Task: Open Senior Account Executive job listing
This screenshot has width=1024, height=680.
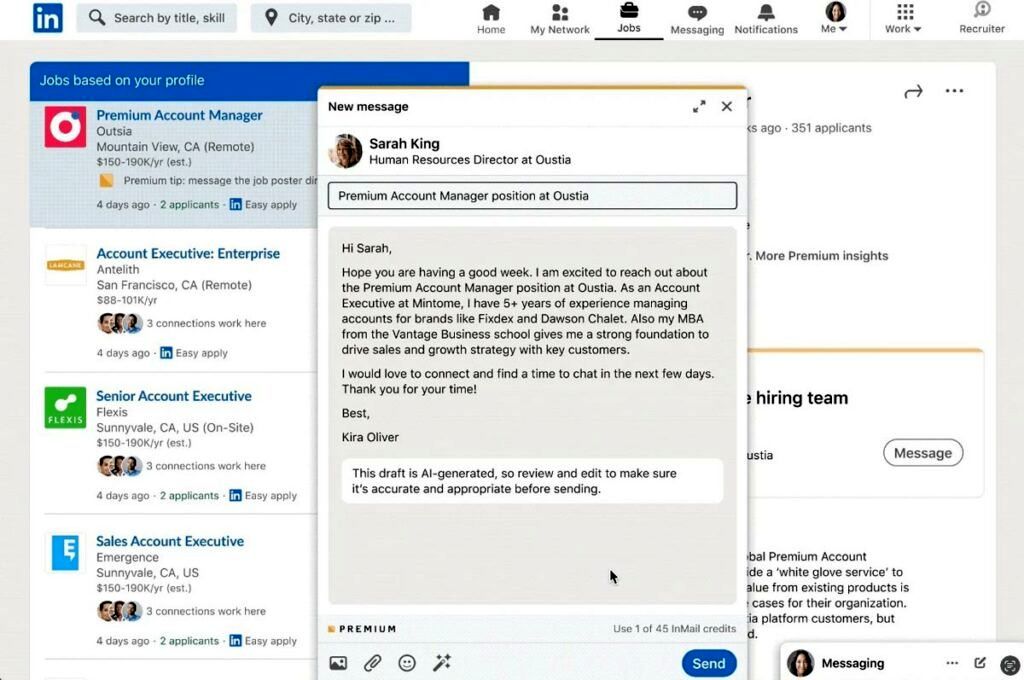Action: coord(173,396)
